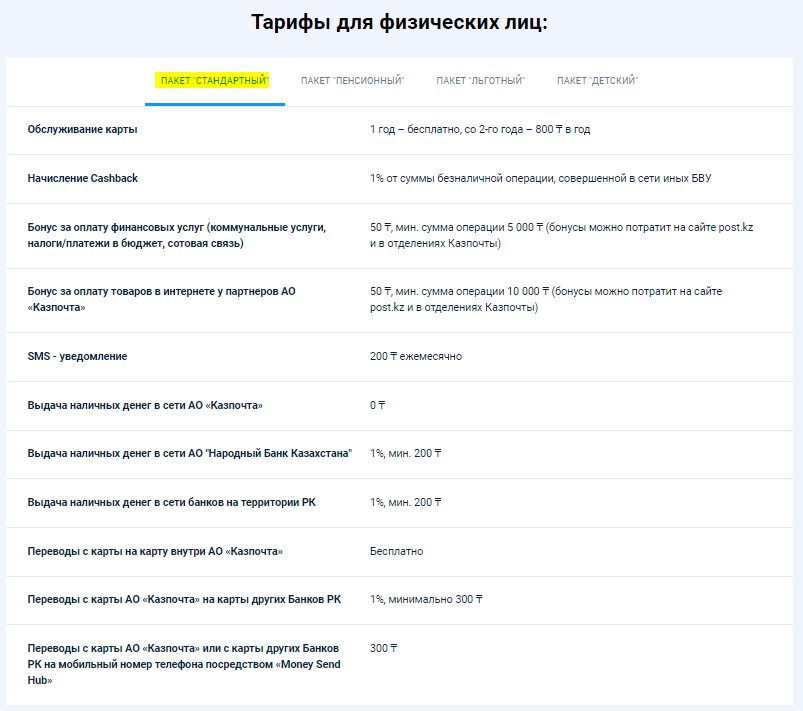Image resolution: width=803 pixels, height=711 pixels.
Task: Select the ПАКЕТ "СТАНДАРТНЫЙ" tab
Action: [x=215, y=80]
